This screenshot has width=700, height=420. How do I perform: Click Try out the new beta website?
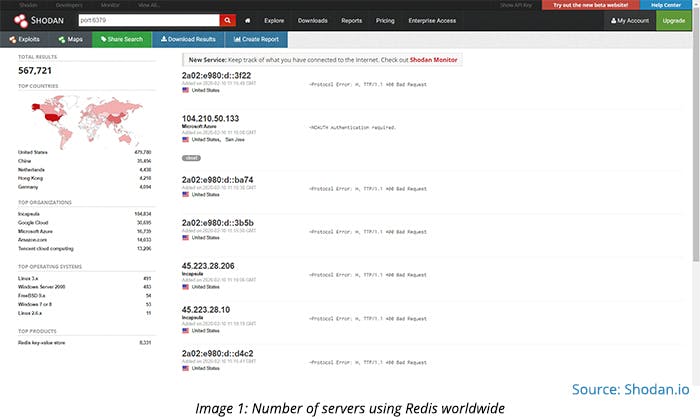coord(590,5)
